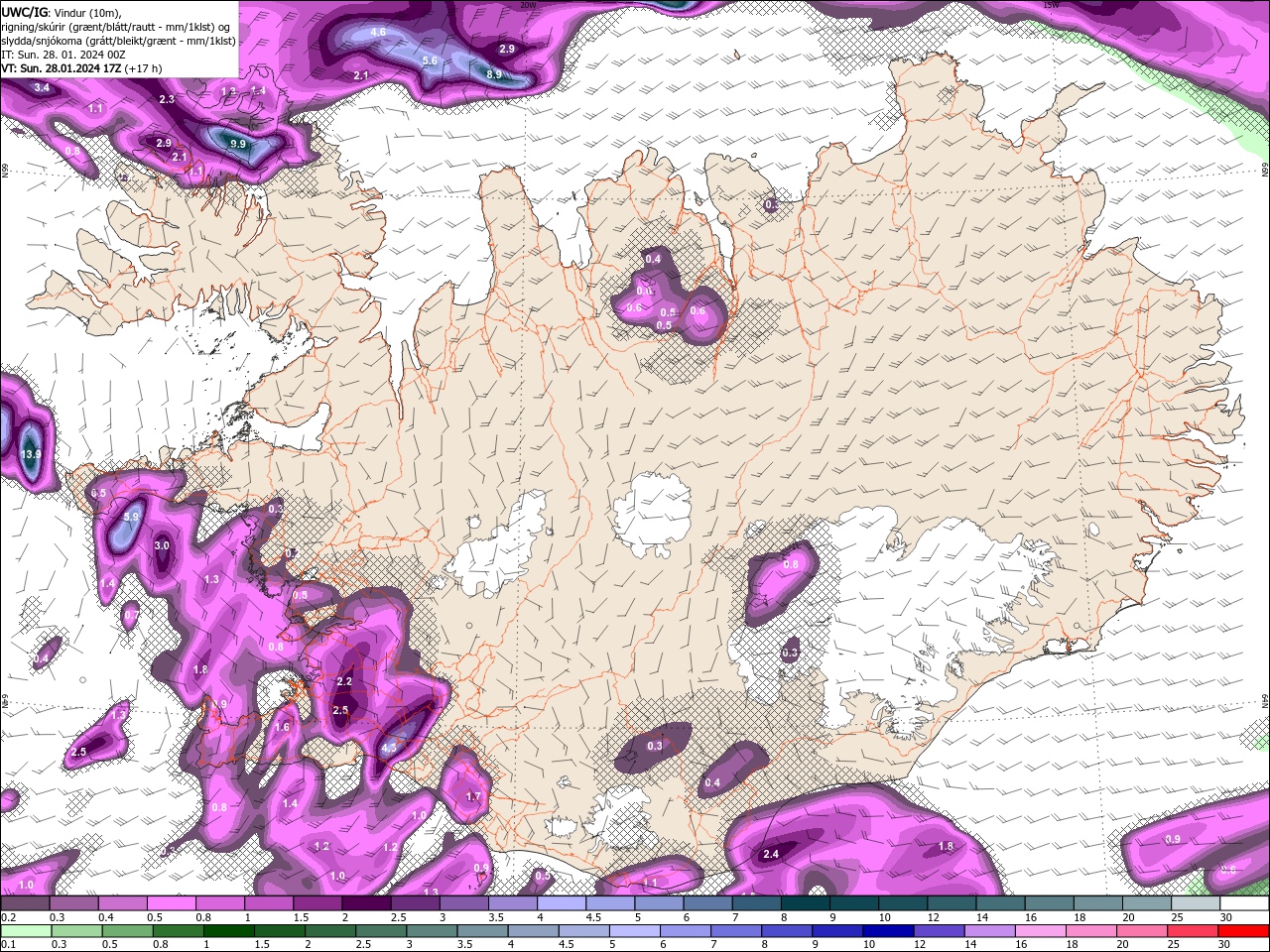Click the 1.7 value label
Image resolution: width=1270 pixels, height=952 pixels.
473,796
